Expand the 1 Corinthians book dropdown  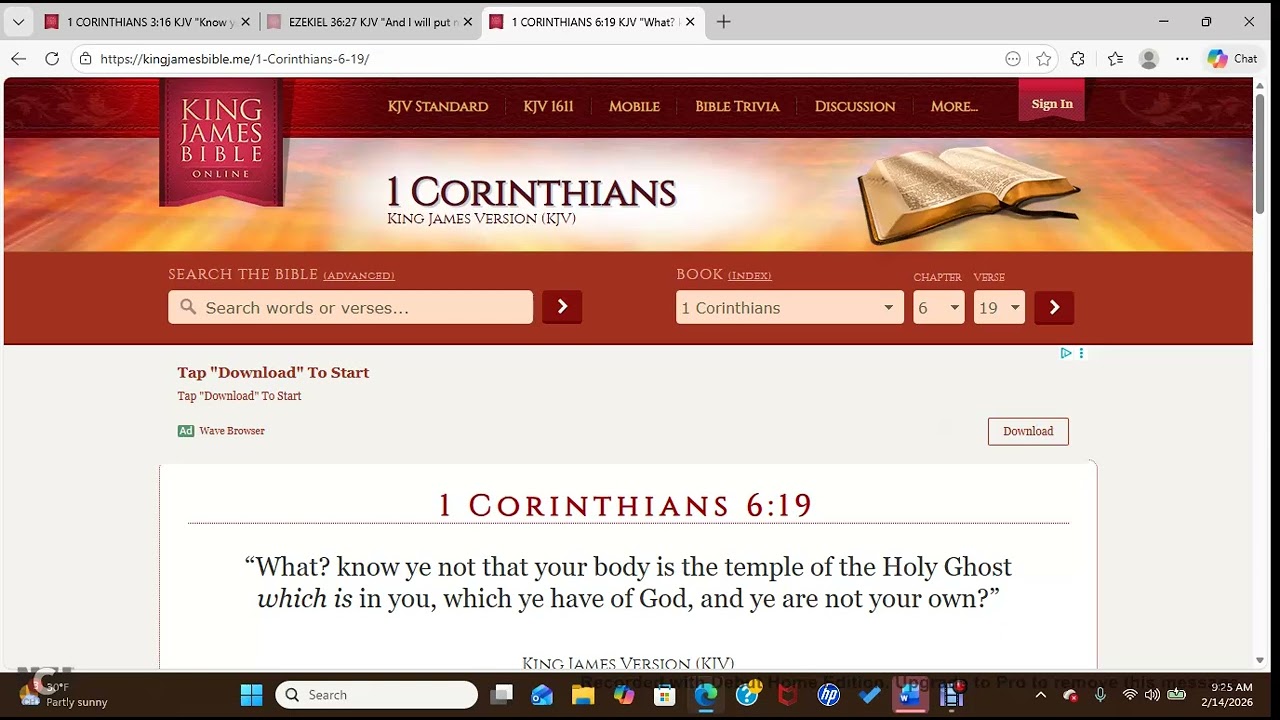click(x=790, y=307)
